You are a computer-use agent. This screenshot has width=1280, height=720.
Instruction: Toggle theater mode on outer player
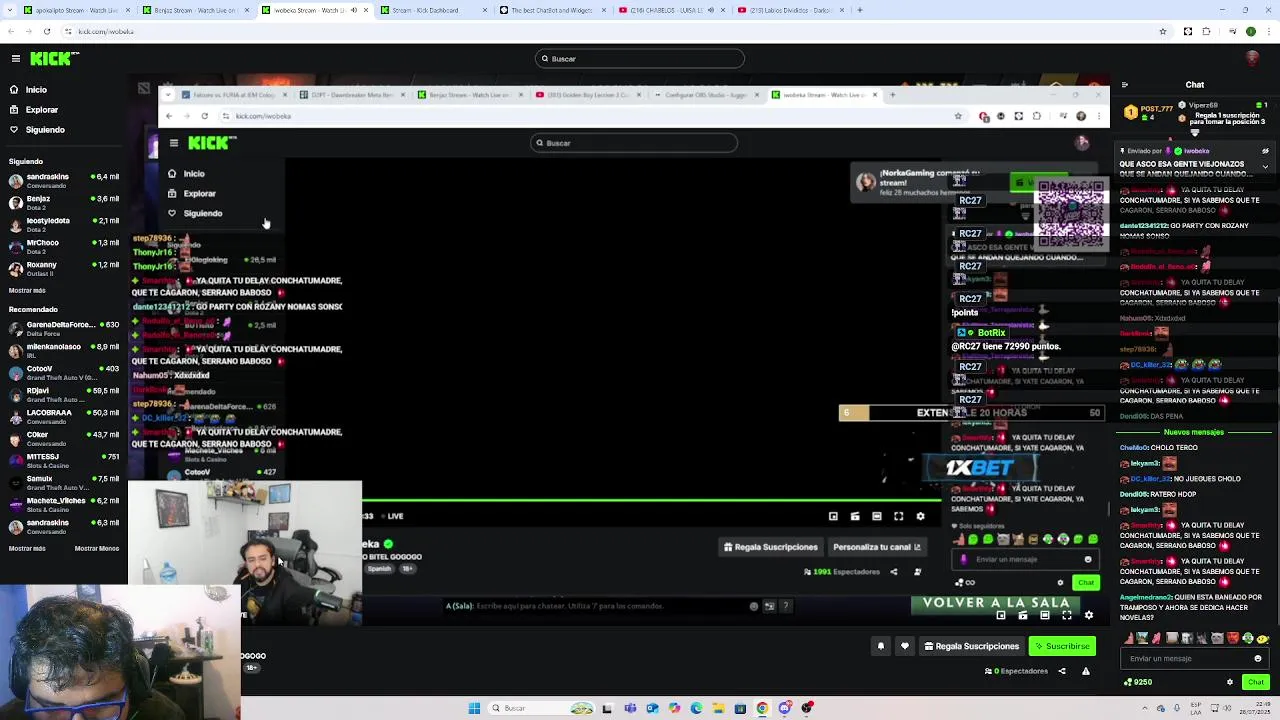1045,616
